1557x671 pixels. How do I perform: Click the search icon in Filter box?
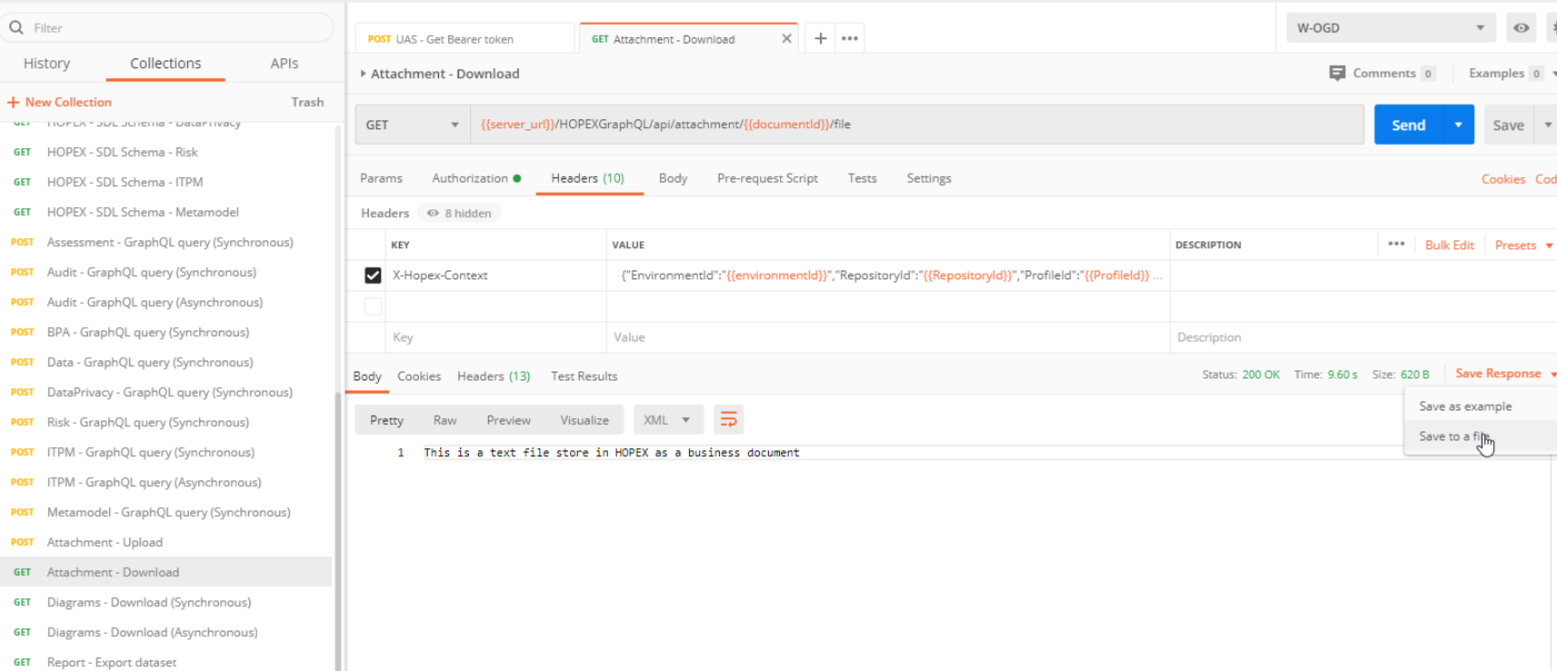17,28
